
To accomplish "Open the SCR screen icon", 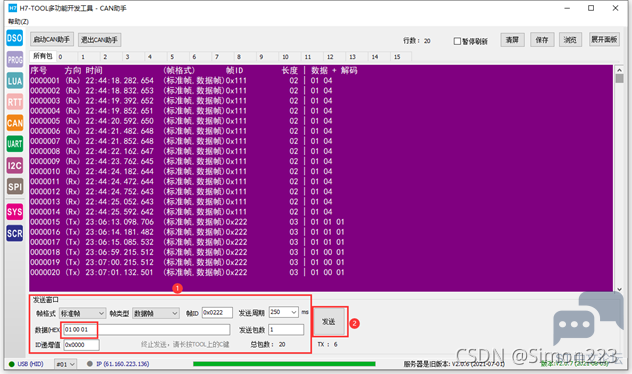I will tap(15, 233).
